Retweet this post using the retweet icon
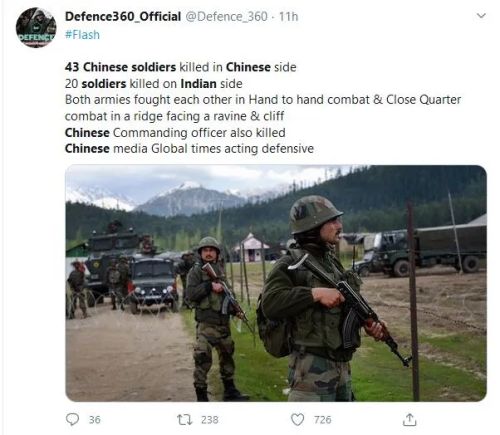The image size is (500, 435). (x=184, y=420)
